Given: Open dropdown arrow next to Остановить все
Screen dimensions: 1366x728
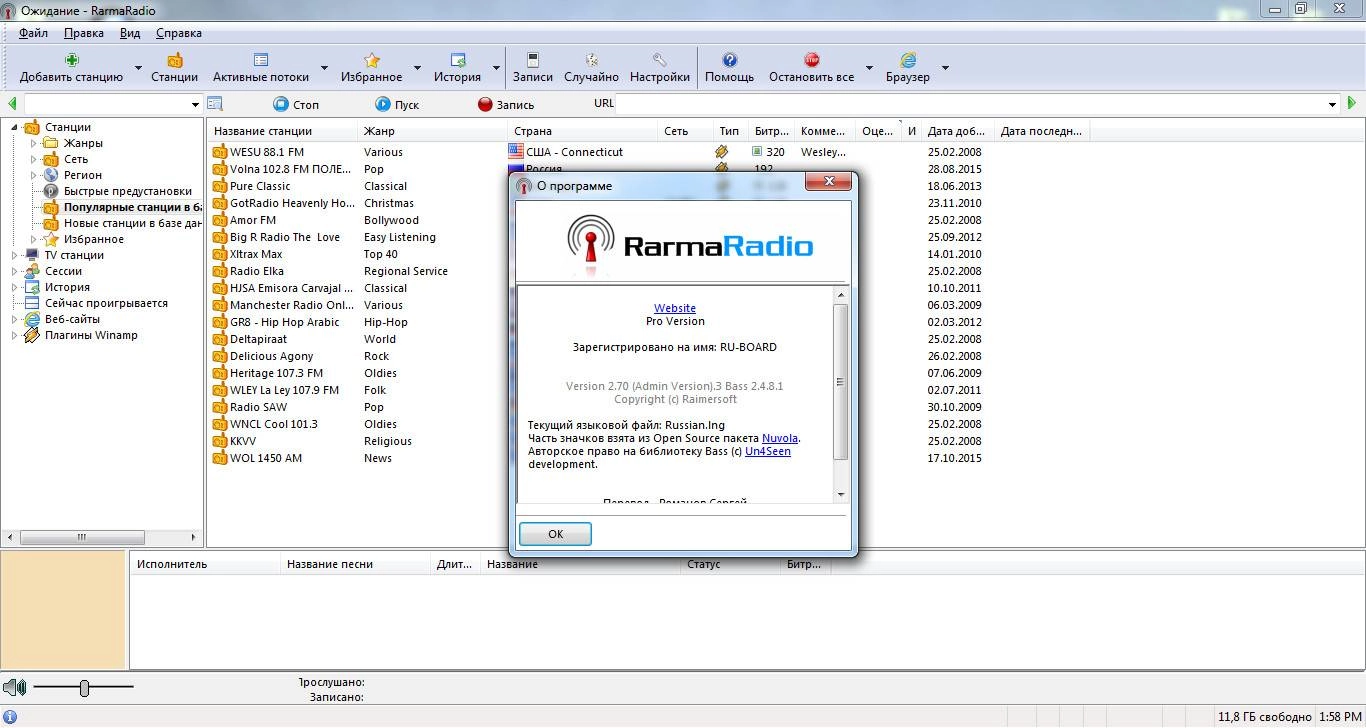Looking at the screenshot, I should pos(868,68).
